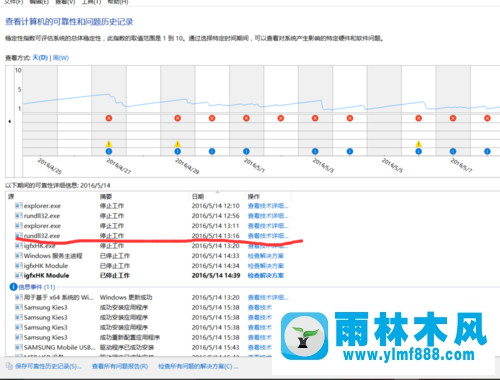This screenshot has height=380, width=500.
Task: Select the red error icon for 2016/5/7
Action: (x=453, y=118)
